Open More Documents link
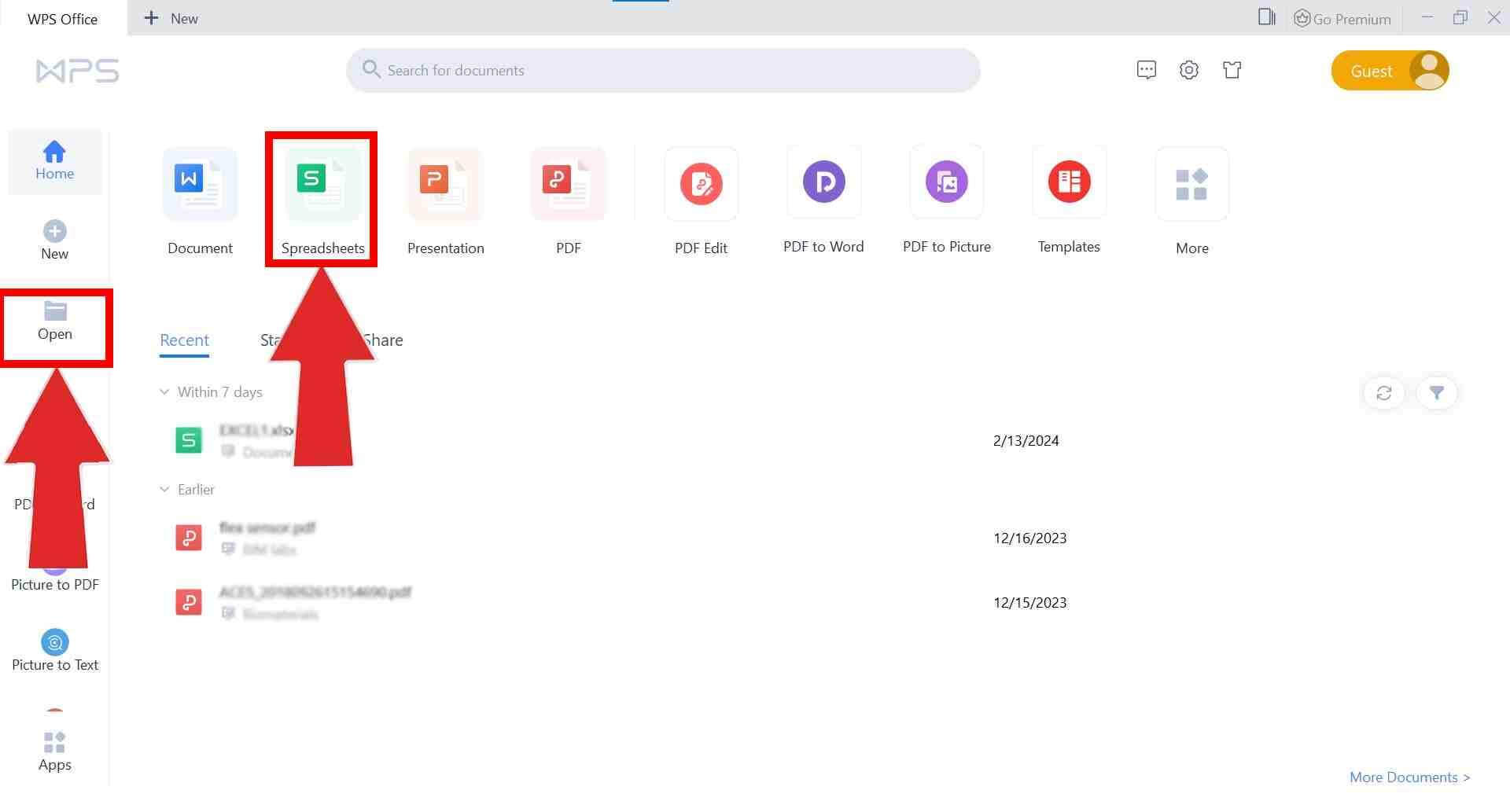The image size is (1510, 812). [x=1408, y=777]
